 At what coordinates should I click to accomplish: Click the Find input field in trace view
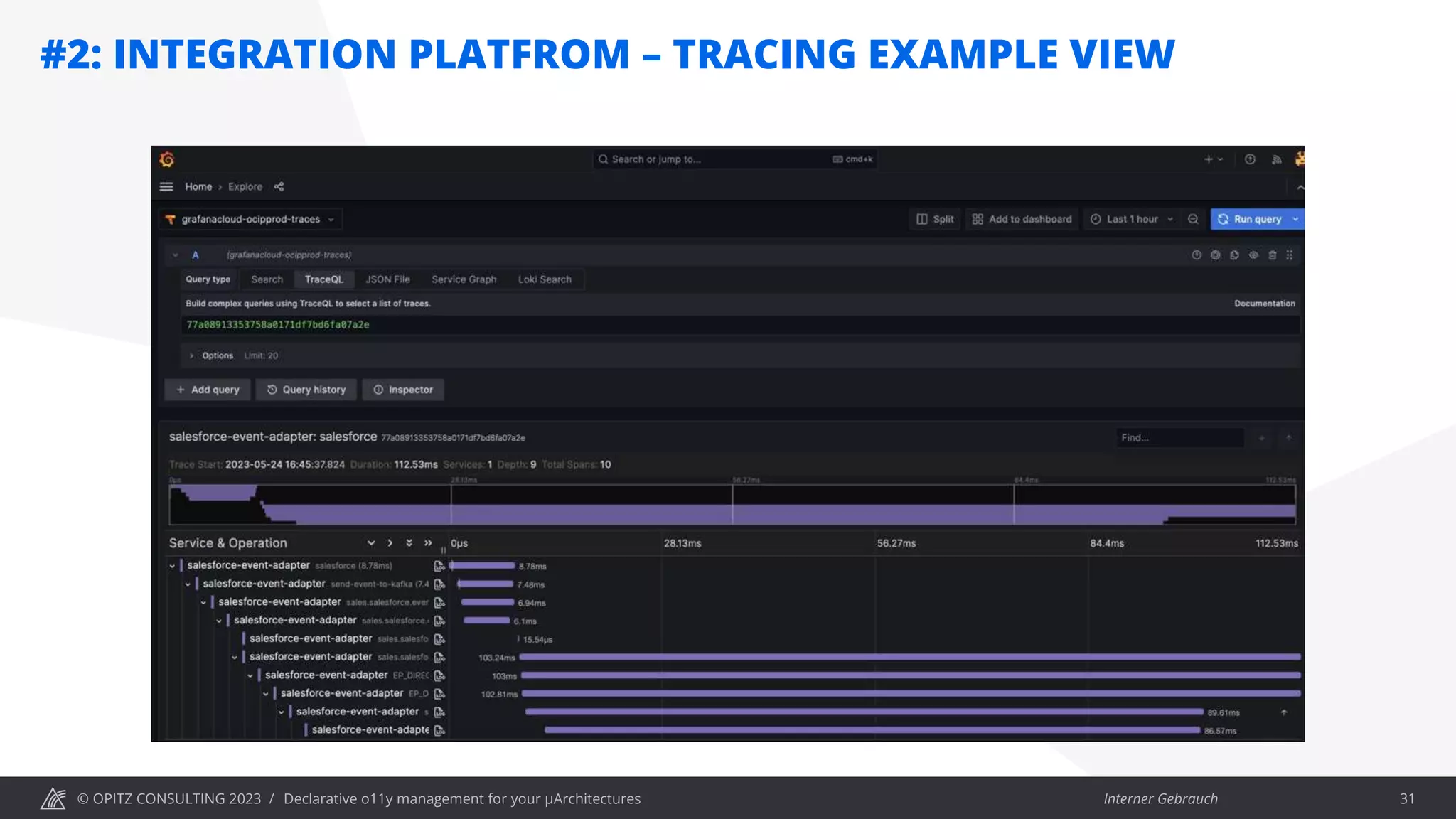pos(1179,438)
